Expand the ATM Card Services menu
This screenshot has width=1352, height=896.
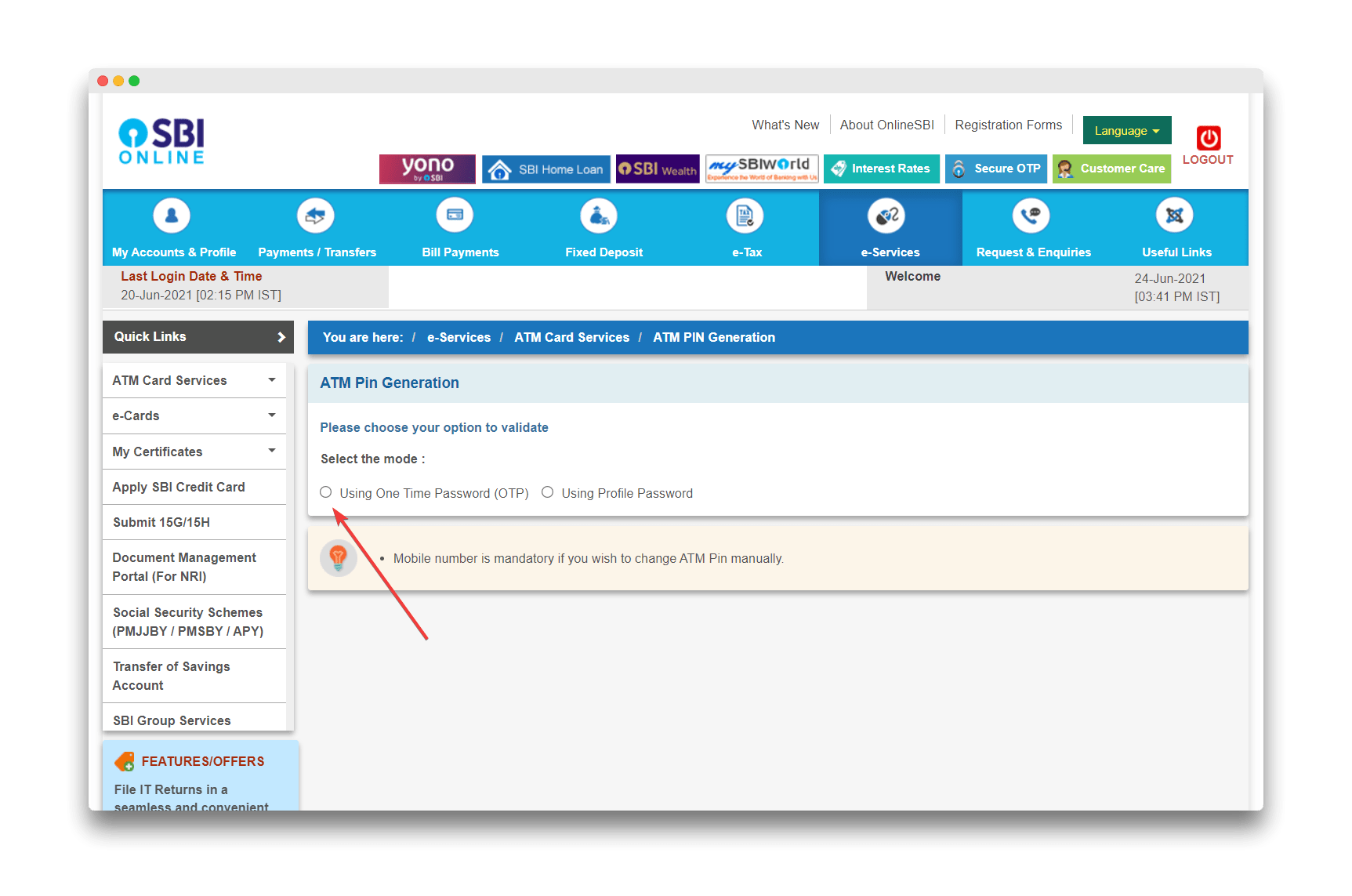pyautogui.click(x=194, y=379)
